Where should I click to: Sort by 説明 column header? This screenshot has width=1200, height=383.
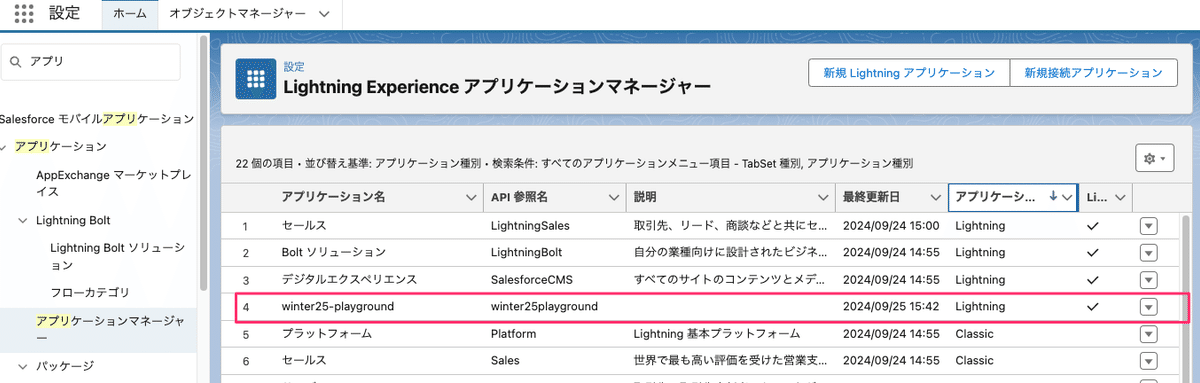tap(646, 198)
